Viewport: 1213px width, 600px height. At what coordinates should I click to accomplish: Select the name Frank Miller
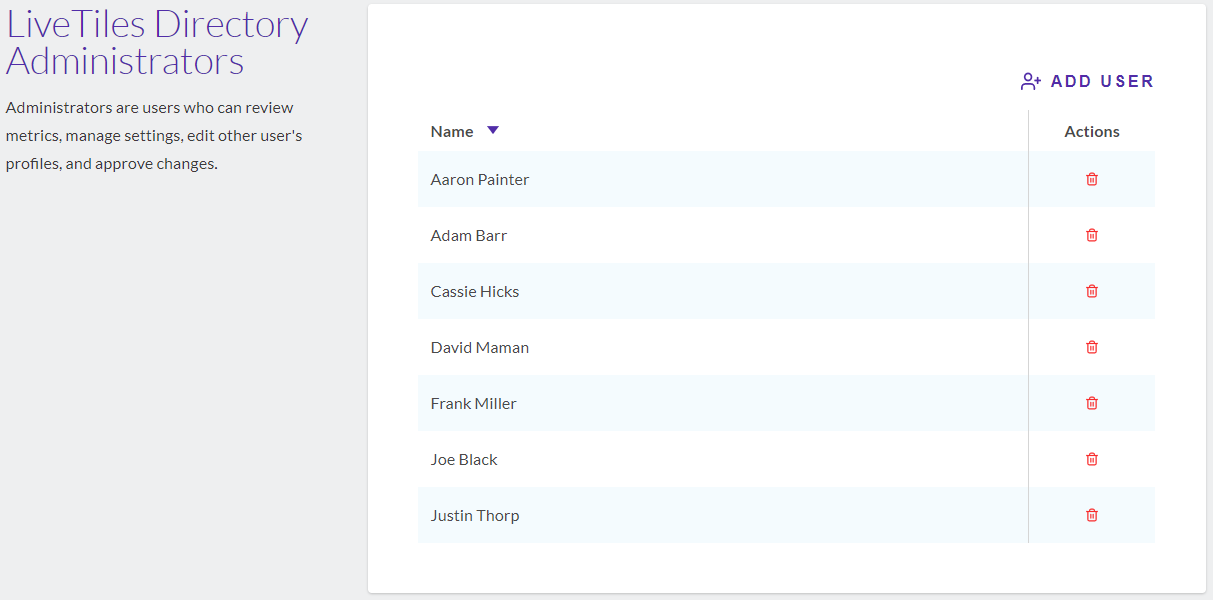click(474, 404)
